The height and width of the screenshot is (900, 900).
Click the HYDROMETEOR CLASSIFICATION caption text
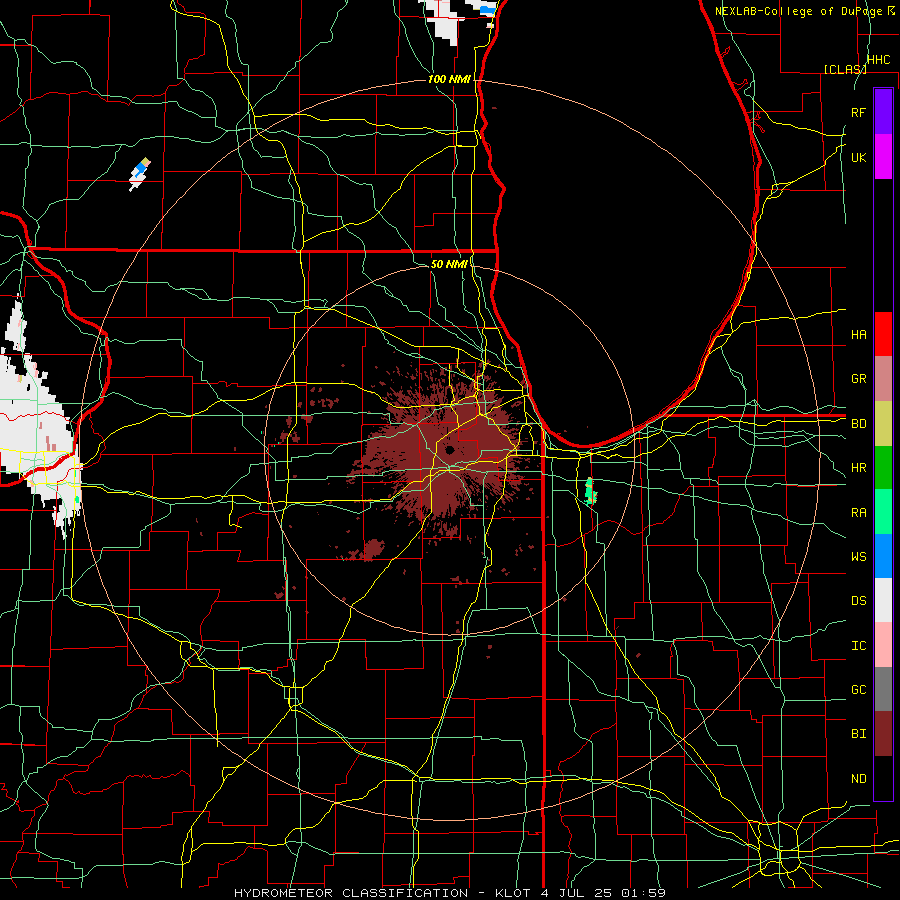pos(351,893)
